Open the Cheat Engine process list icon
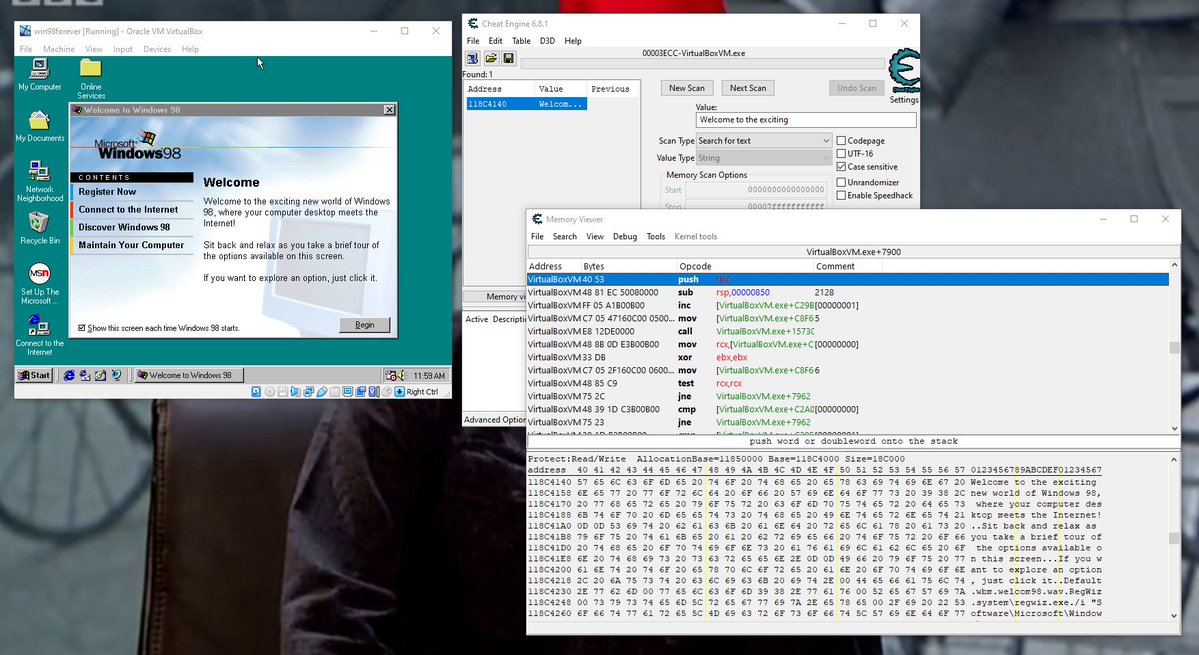This screenshot has height=655, width=1199. (x=473, y=58)
